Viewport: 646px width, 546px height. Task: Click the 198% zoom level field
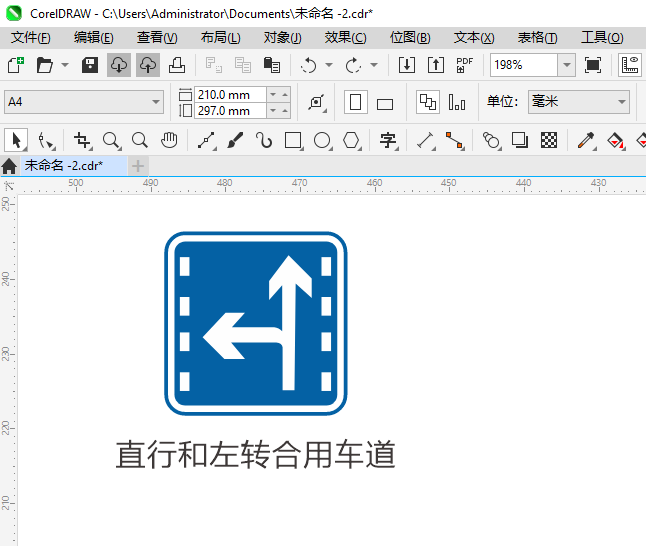(524, 65)
